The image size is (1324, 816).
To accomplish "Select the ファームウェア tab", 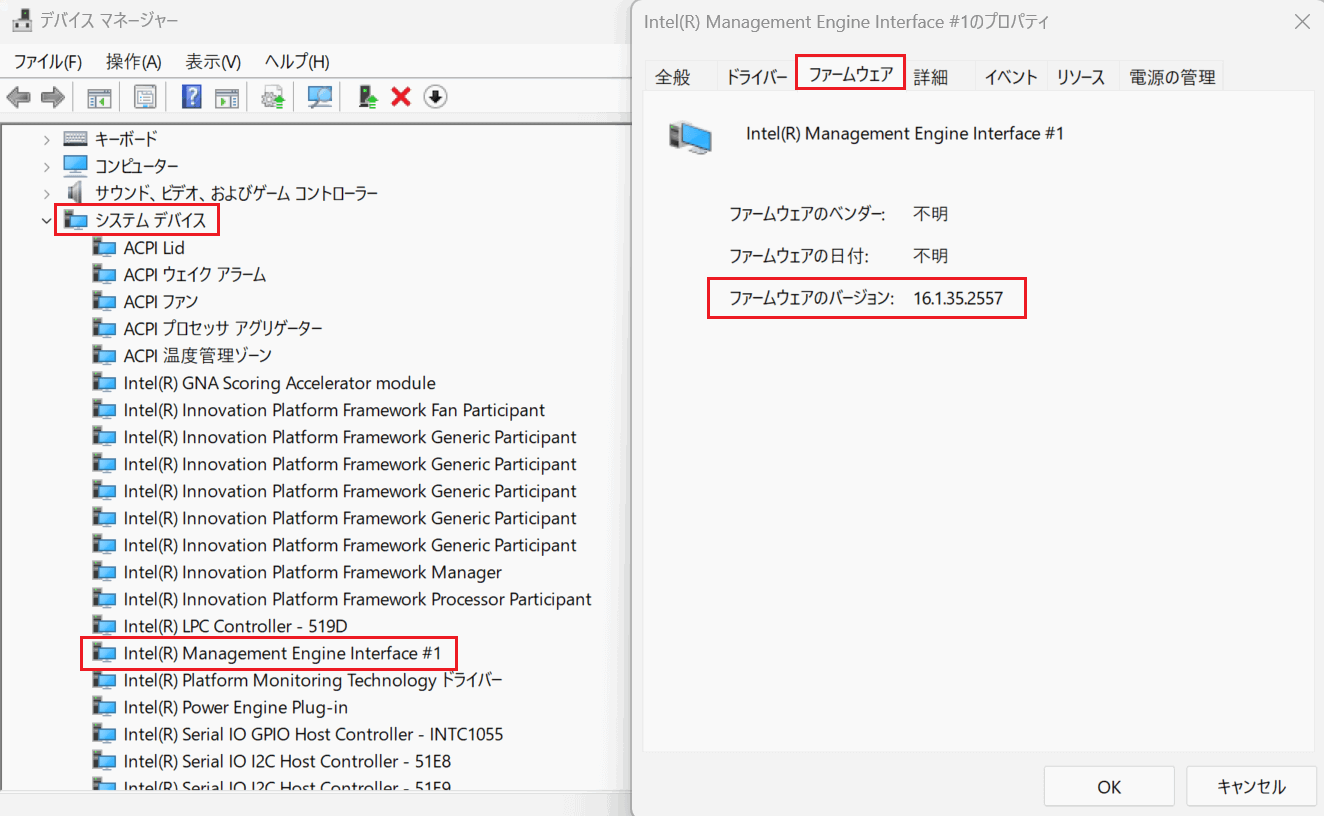I will click(x=851, y=75).
